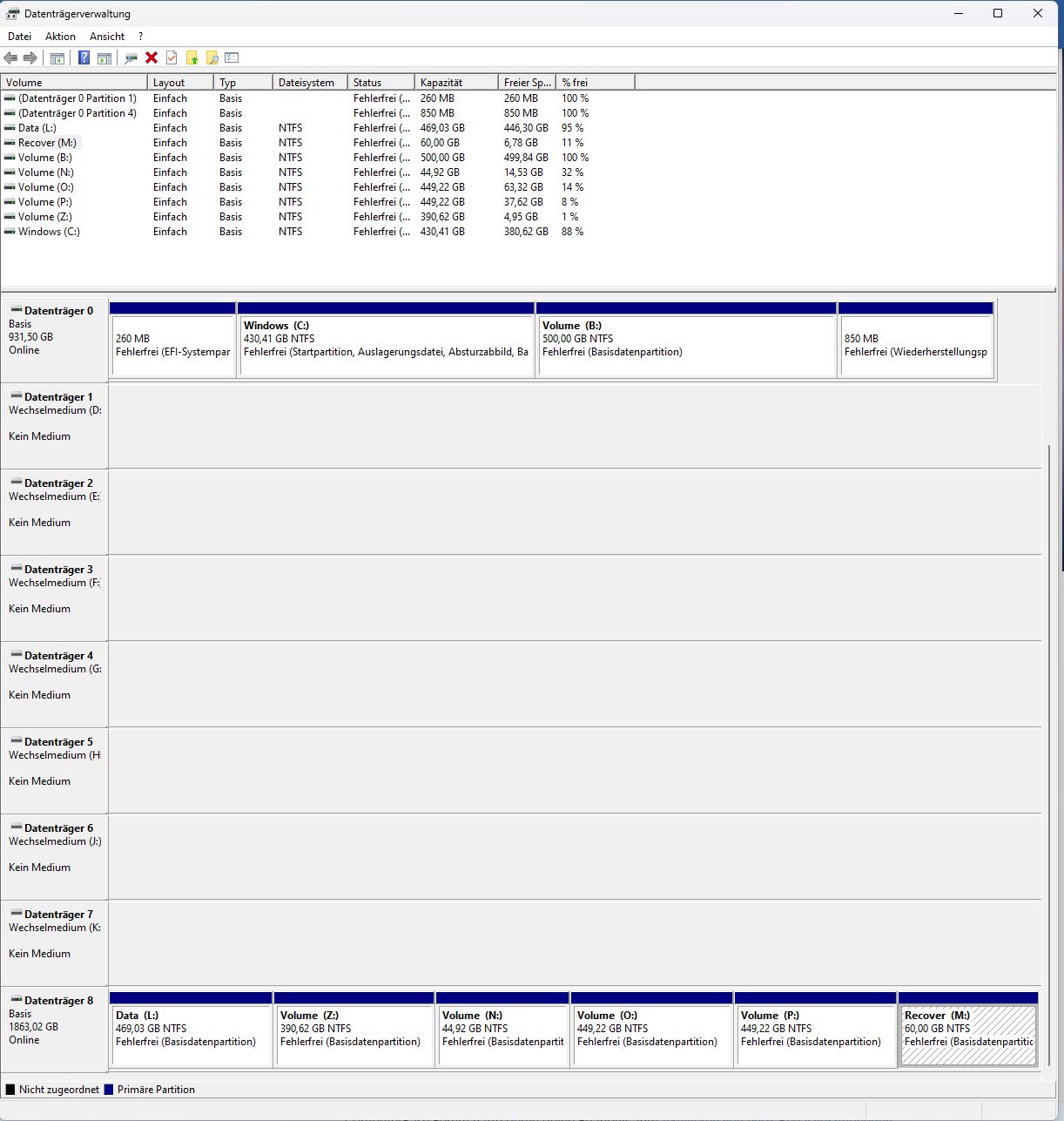Click the disk icon next to Datenträger 7
This screenshot has width=1064, height=1121.
[x=16, y=914]
